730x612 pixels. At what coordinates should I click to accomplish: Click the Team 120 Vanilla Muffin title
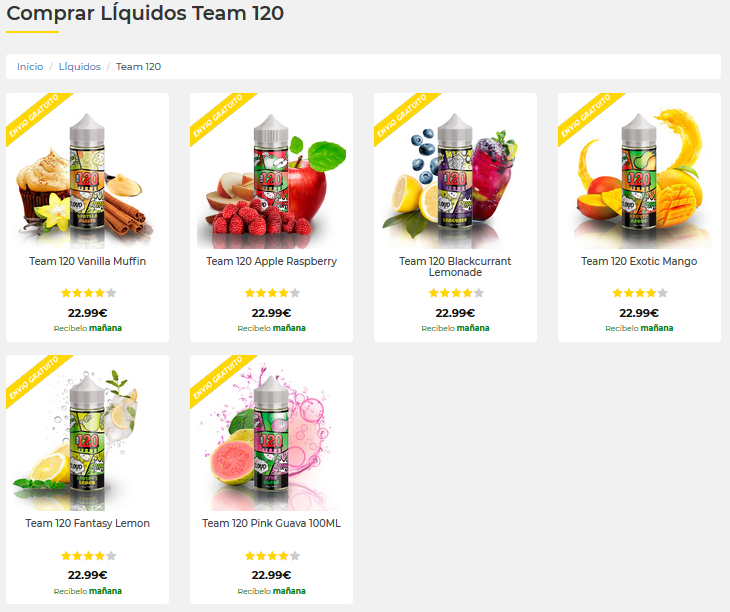click(x=88, y=261)
